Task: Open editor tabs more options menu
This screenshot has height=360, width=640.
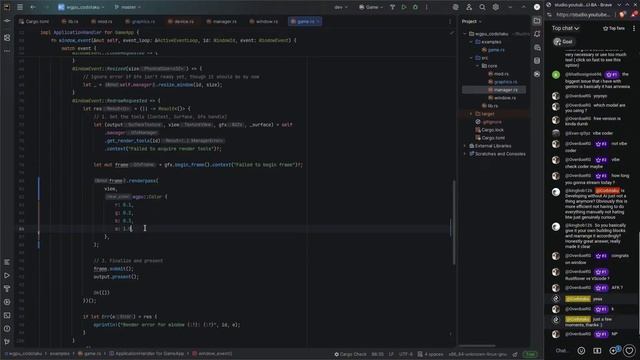Action: pos(450,21)
